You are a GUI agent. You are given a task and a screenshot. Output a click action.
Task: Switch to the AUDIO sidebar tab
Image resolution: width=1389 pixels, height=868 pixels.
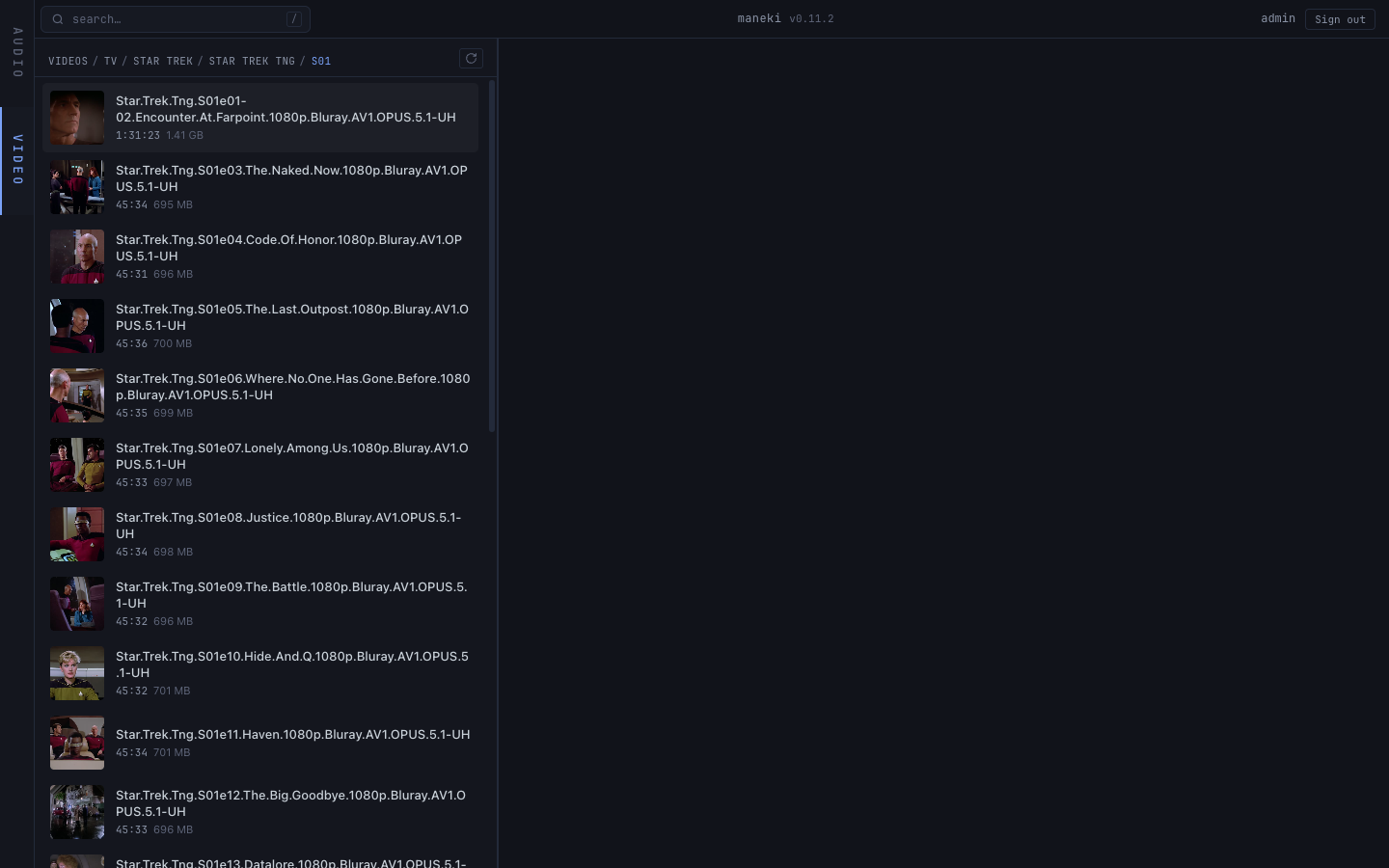pos(17,53)
